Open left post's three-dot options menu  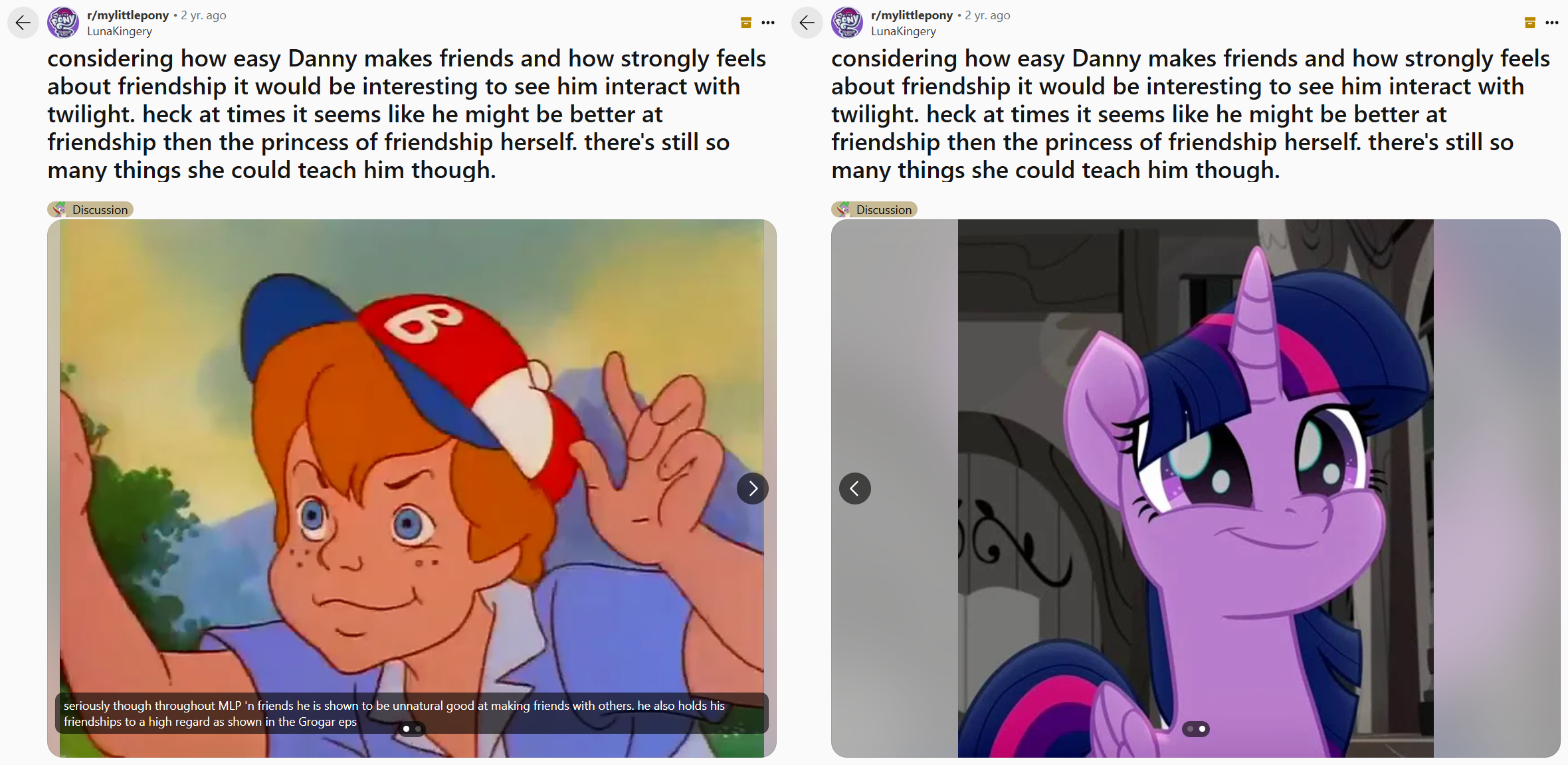(x=768, y=23)
